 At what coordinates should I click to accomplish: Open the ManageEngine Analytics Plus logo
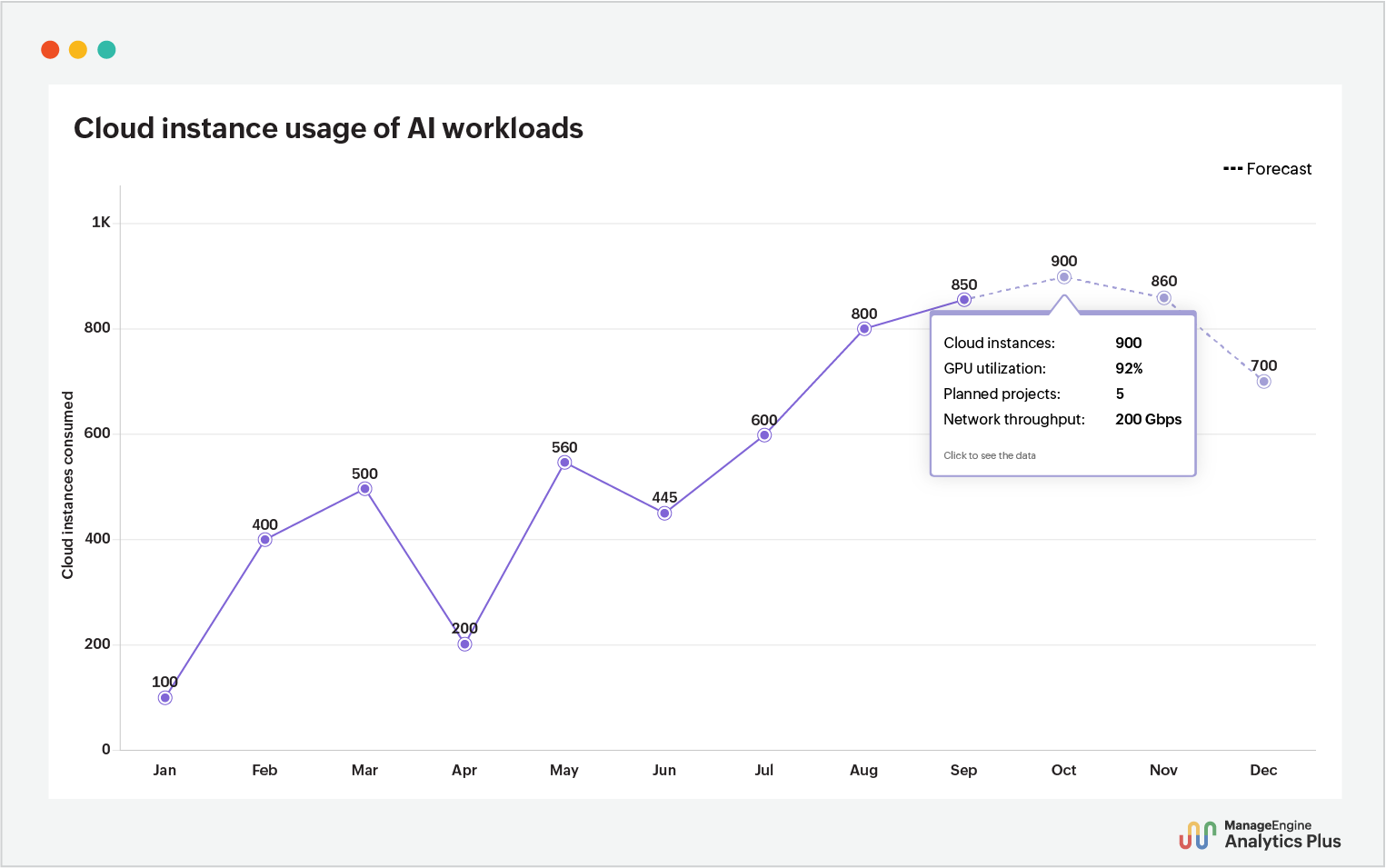1259,833
